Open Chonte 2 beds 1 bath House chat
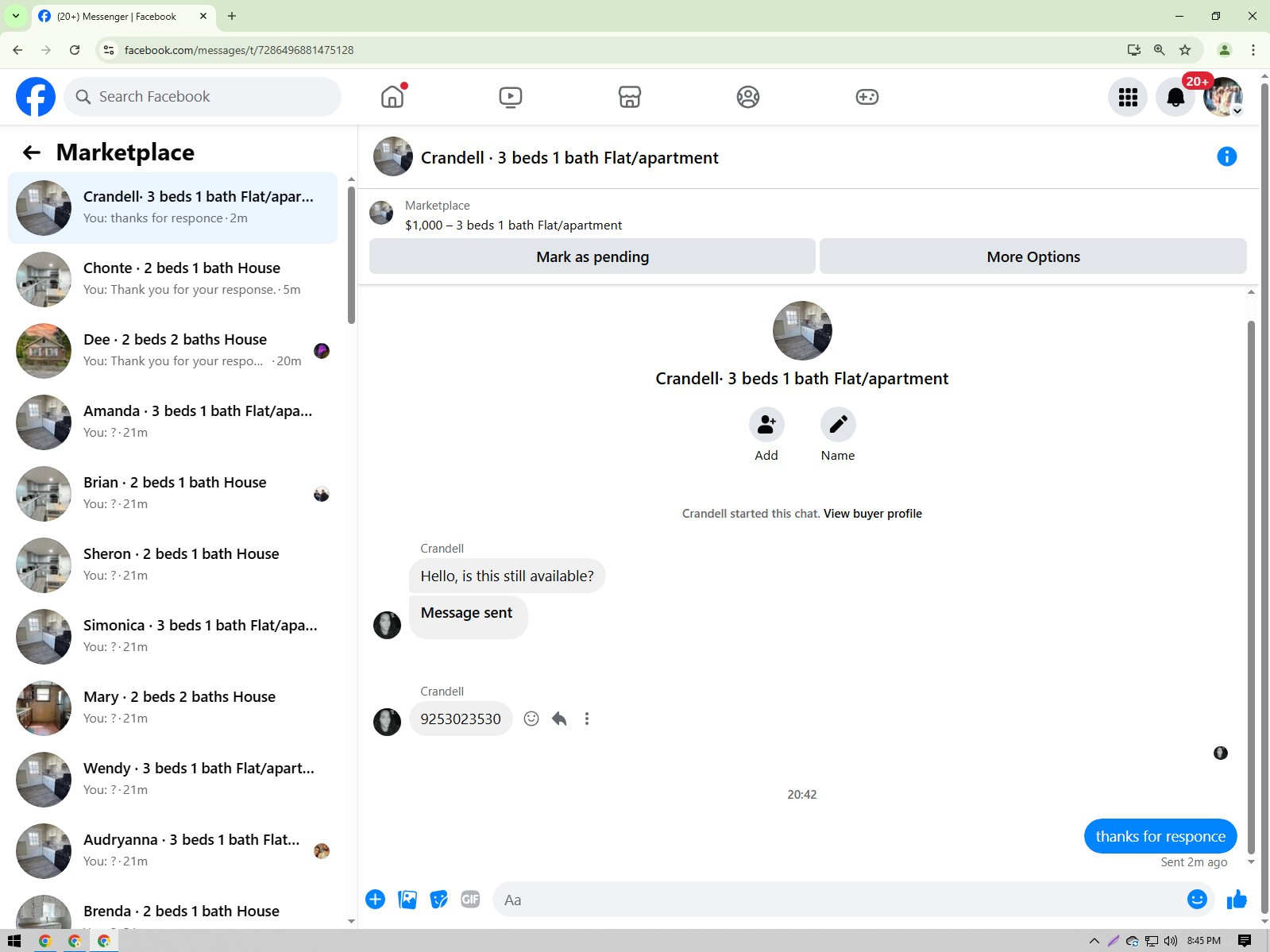The height and width of the screenshot is (952, 1270). tap(172, 279)
